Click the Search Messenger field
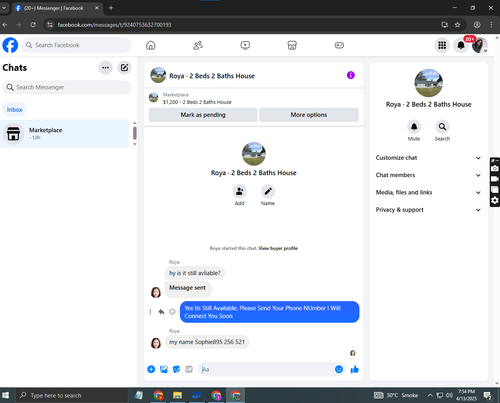Screen dimensions: 500x403 click(x=67, y=87)
